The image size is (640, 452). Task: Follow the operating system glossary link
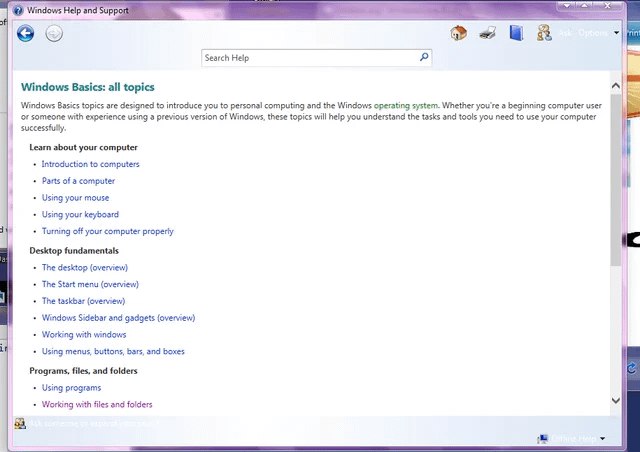[406, 105]
